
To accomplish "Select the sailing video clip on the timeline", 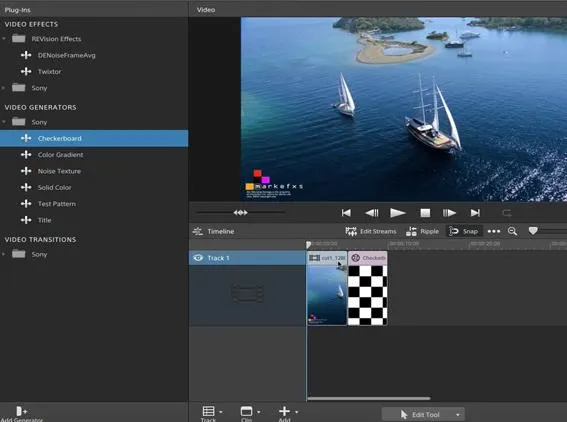I will pyautogui.click(x=327, y=289).
